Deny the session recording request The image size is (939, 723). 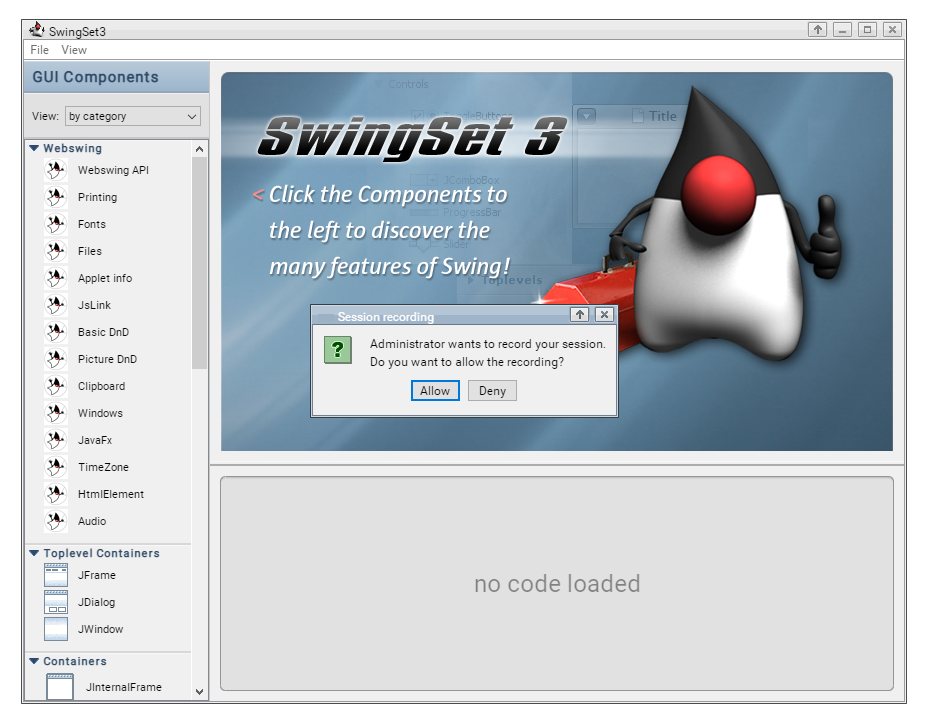click(x=492, y=391)
